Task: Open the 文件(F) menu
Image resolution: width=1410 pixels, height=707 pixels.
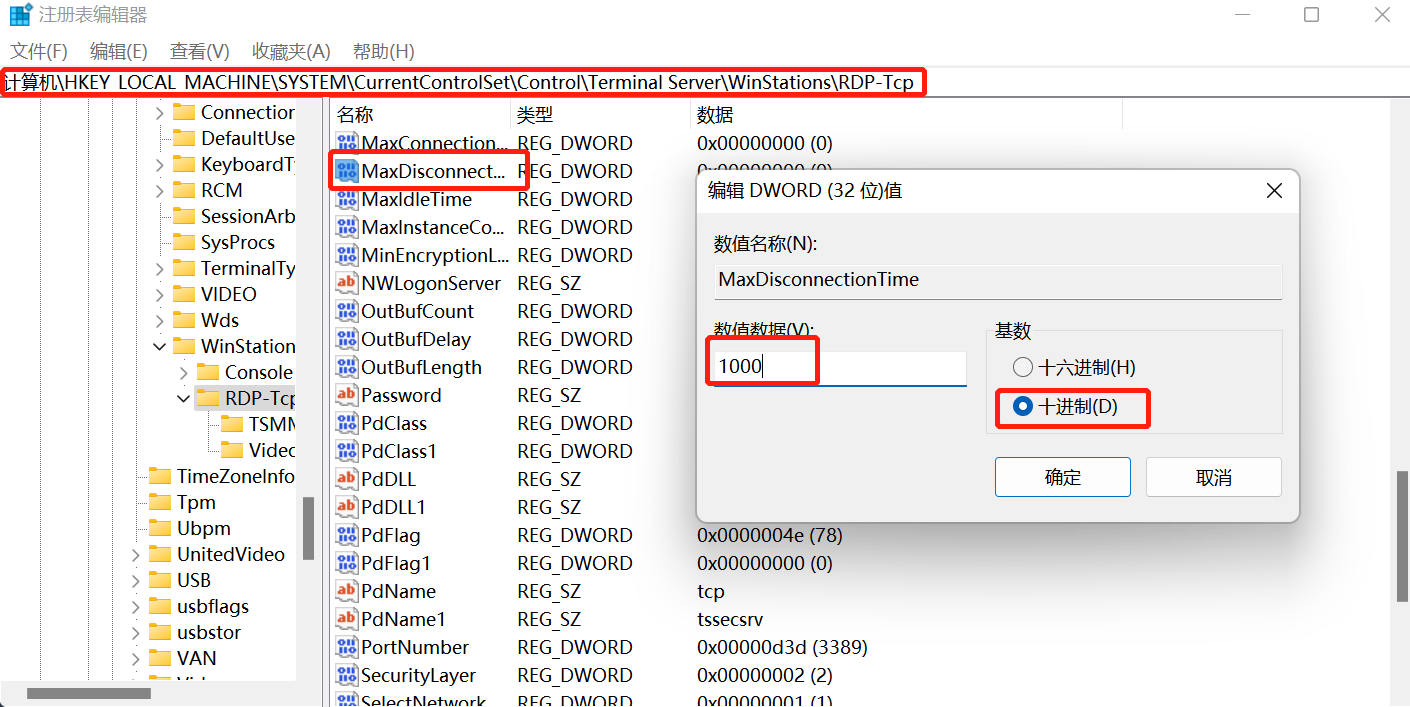Action: coord(39,51)
